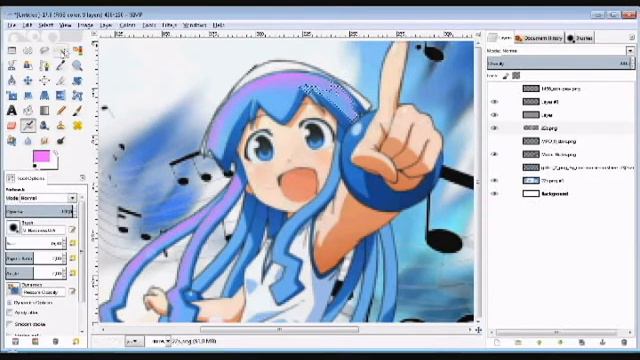Open the status bar unit dropdown
This screenshot has height=360, width=640.
tap(134, 341)
